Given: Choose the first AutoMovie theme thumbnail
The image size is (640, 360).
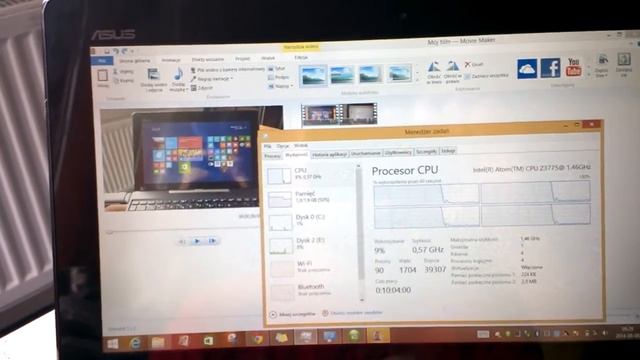Looking at the screenshot, I should click(x=313, y=76).
